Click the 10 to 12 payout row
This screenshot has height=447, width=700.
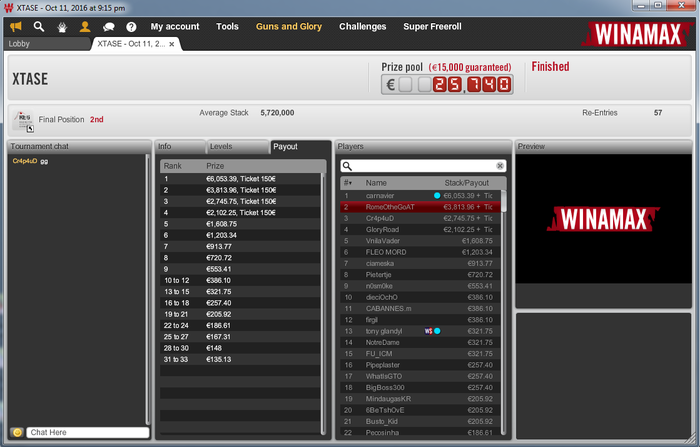pyautogui.click(x=240, y=280)
